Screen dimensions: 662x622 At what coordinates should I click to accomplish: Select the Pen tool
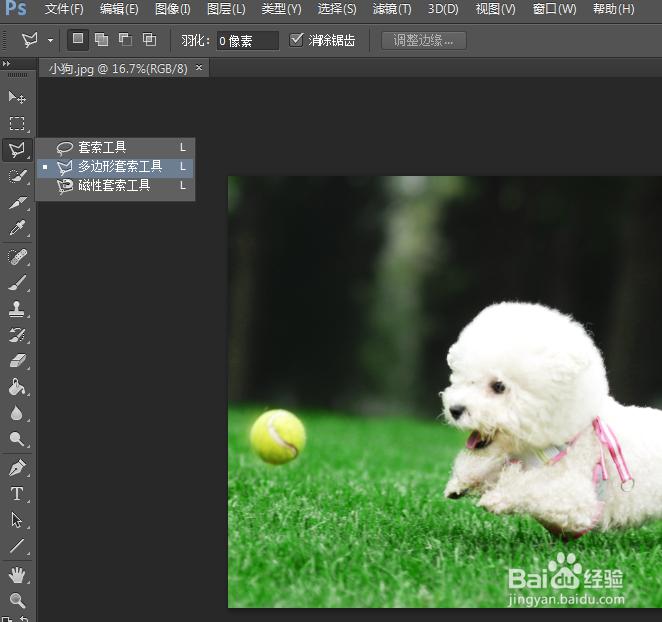click(x=17, y=468)
